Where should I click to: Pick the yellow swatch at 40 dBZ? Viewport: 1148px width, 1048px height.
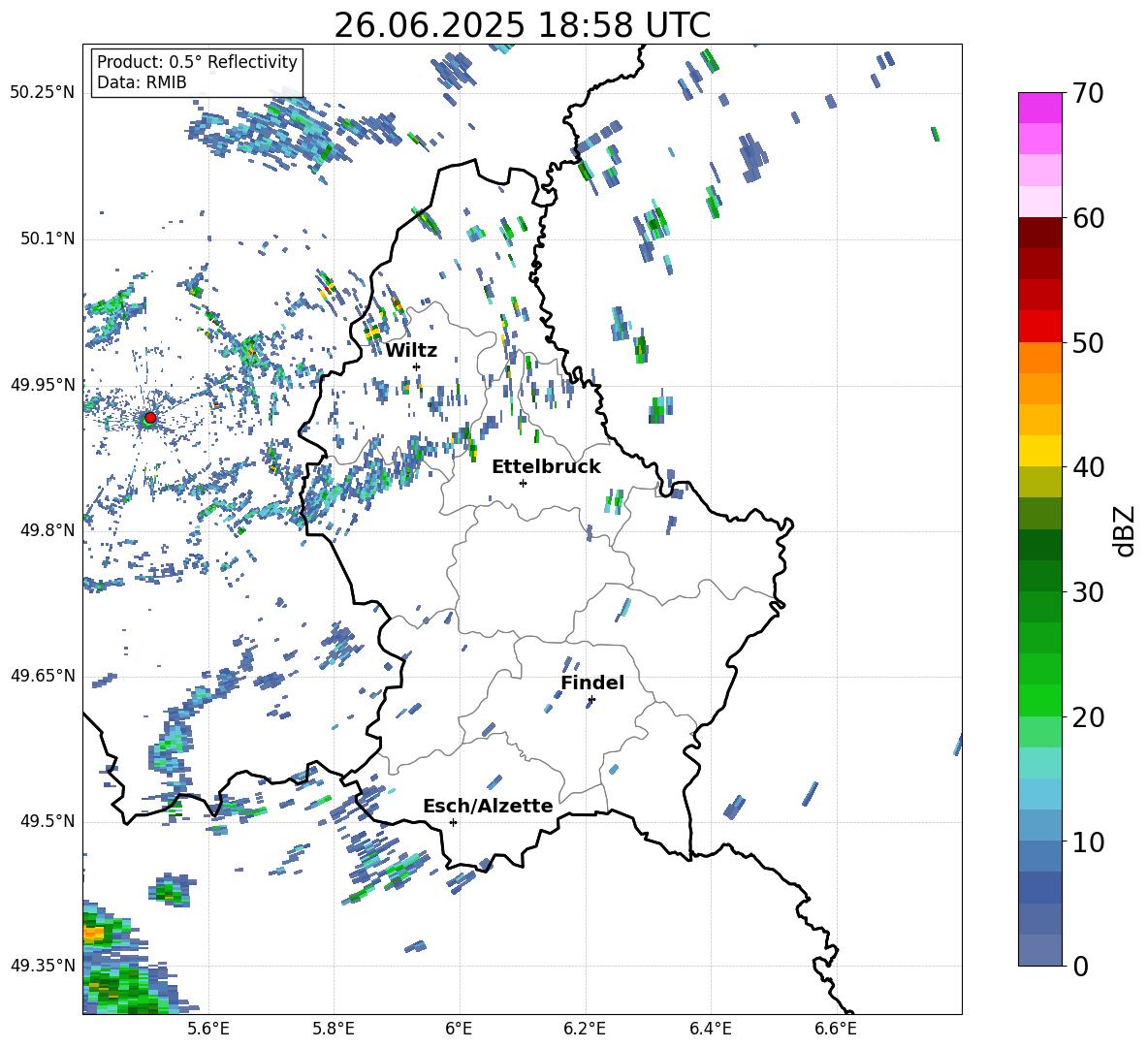click(1039, 451)
